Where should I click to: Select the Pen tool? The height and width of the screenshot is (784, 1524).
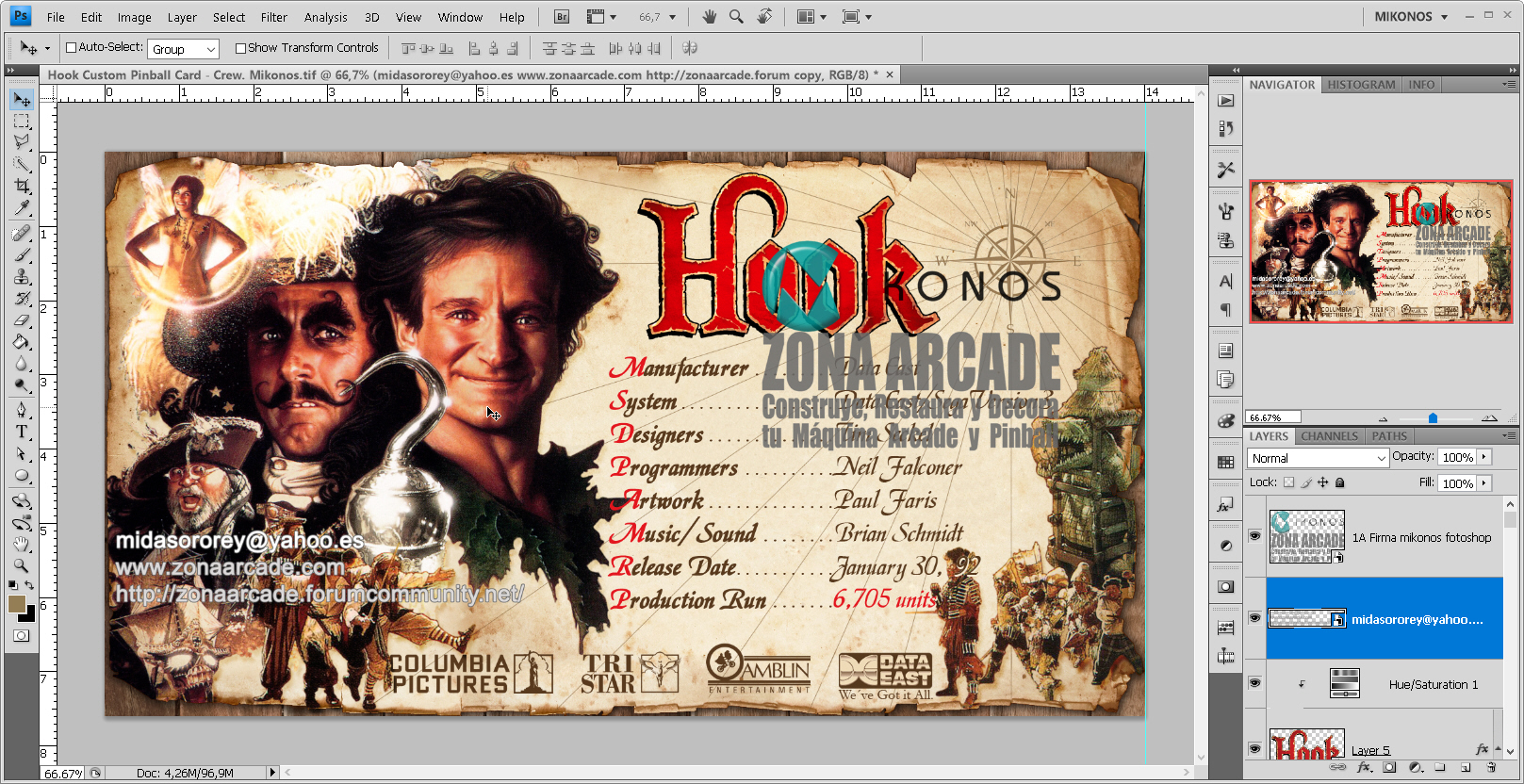22,410
